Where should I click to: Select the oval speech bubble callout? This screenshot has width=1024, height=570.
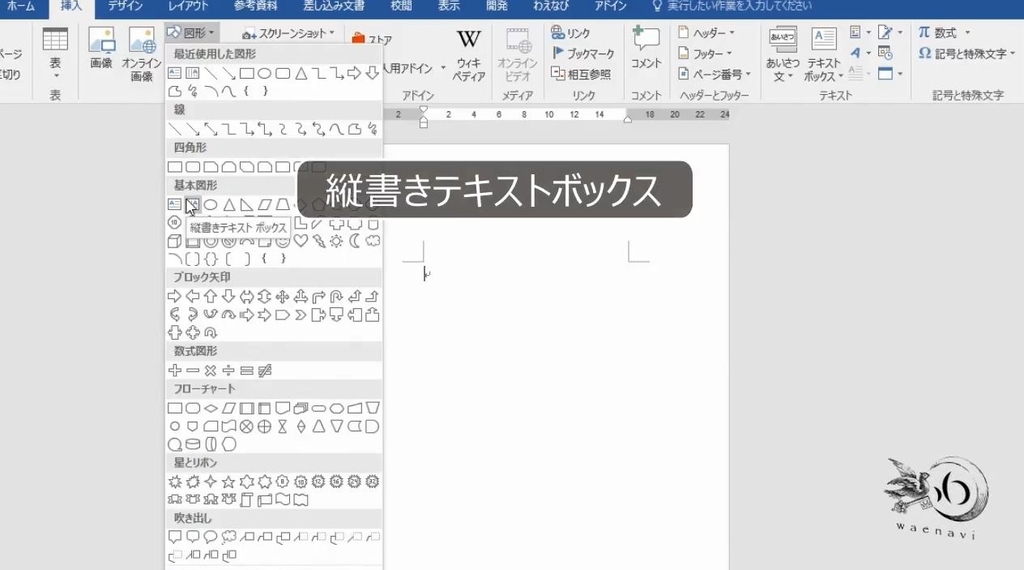(x=210, y=537)
